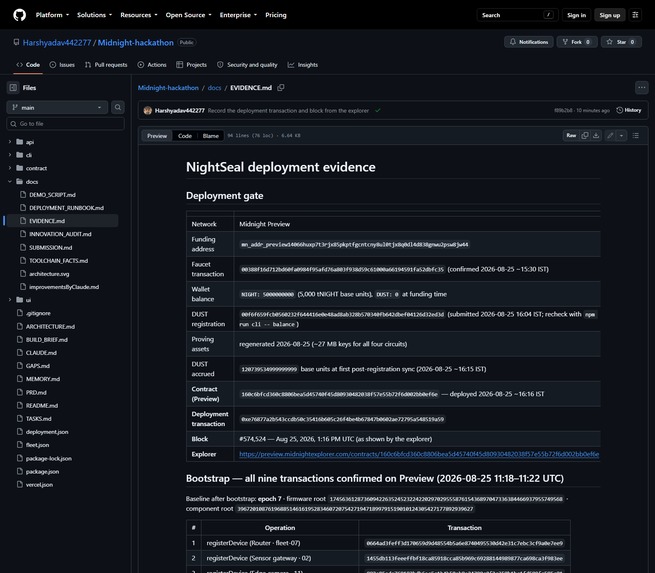Open DEMO_SCRIPT.md in the tree

[x=52, y=195]
